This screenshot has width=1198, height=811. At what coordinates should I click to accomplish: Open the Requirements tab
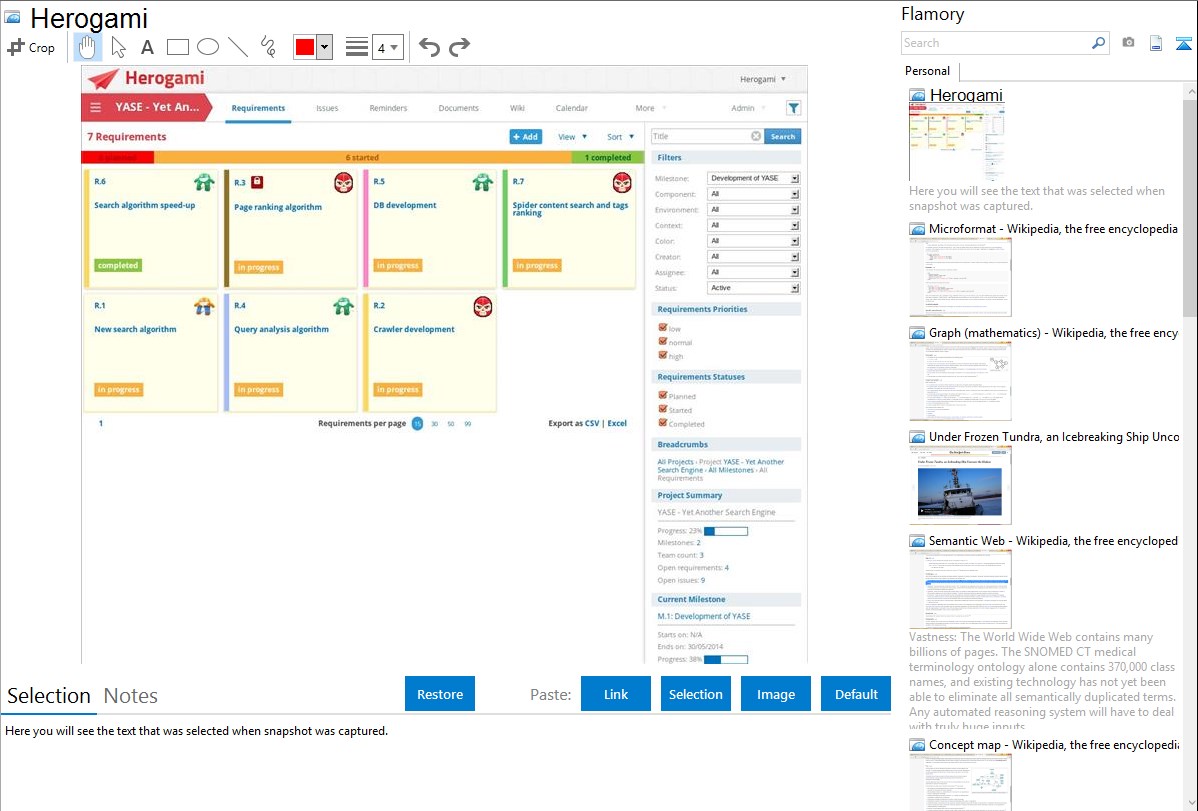point(258,109)
